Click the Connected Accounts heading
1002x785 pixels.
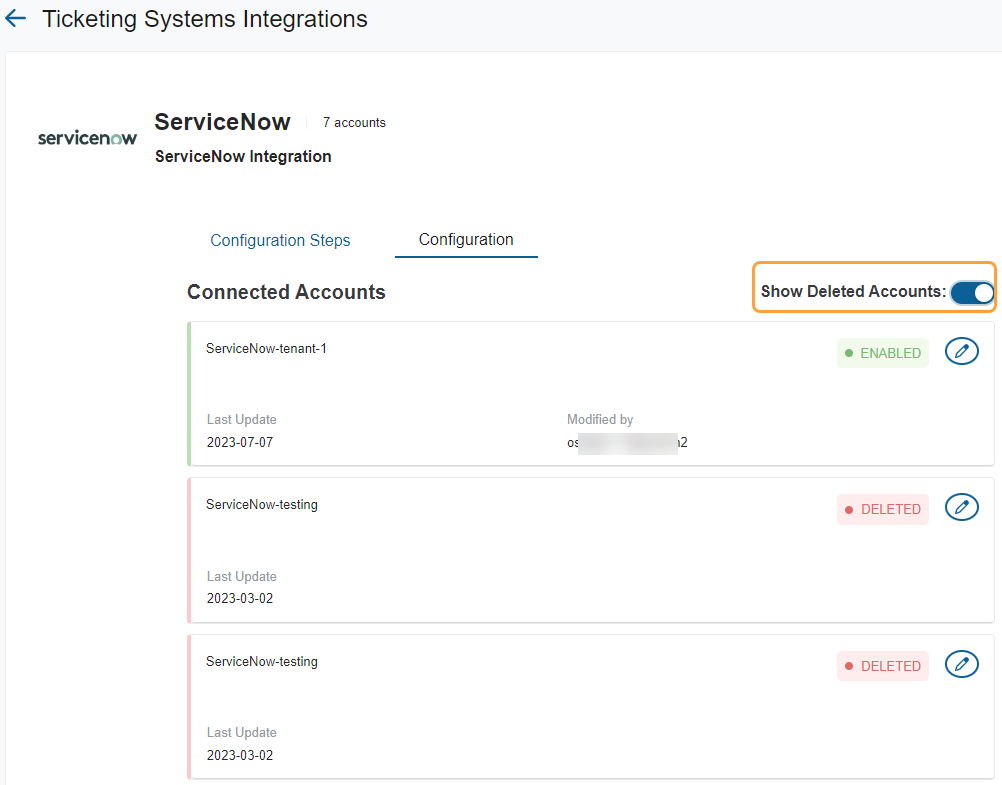pos(286,293)
